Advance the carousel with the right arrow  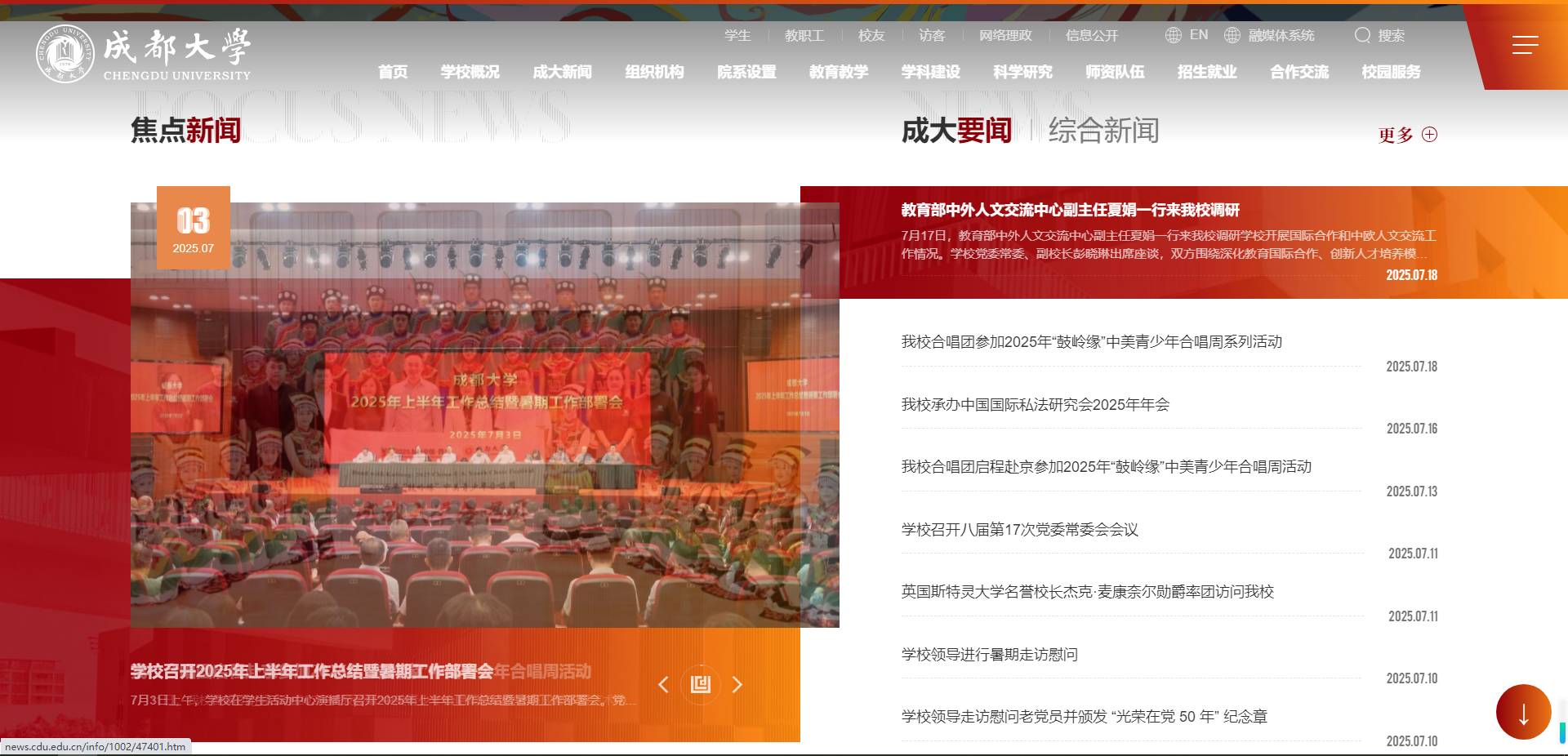[738, 685]
